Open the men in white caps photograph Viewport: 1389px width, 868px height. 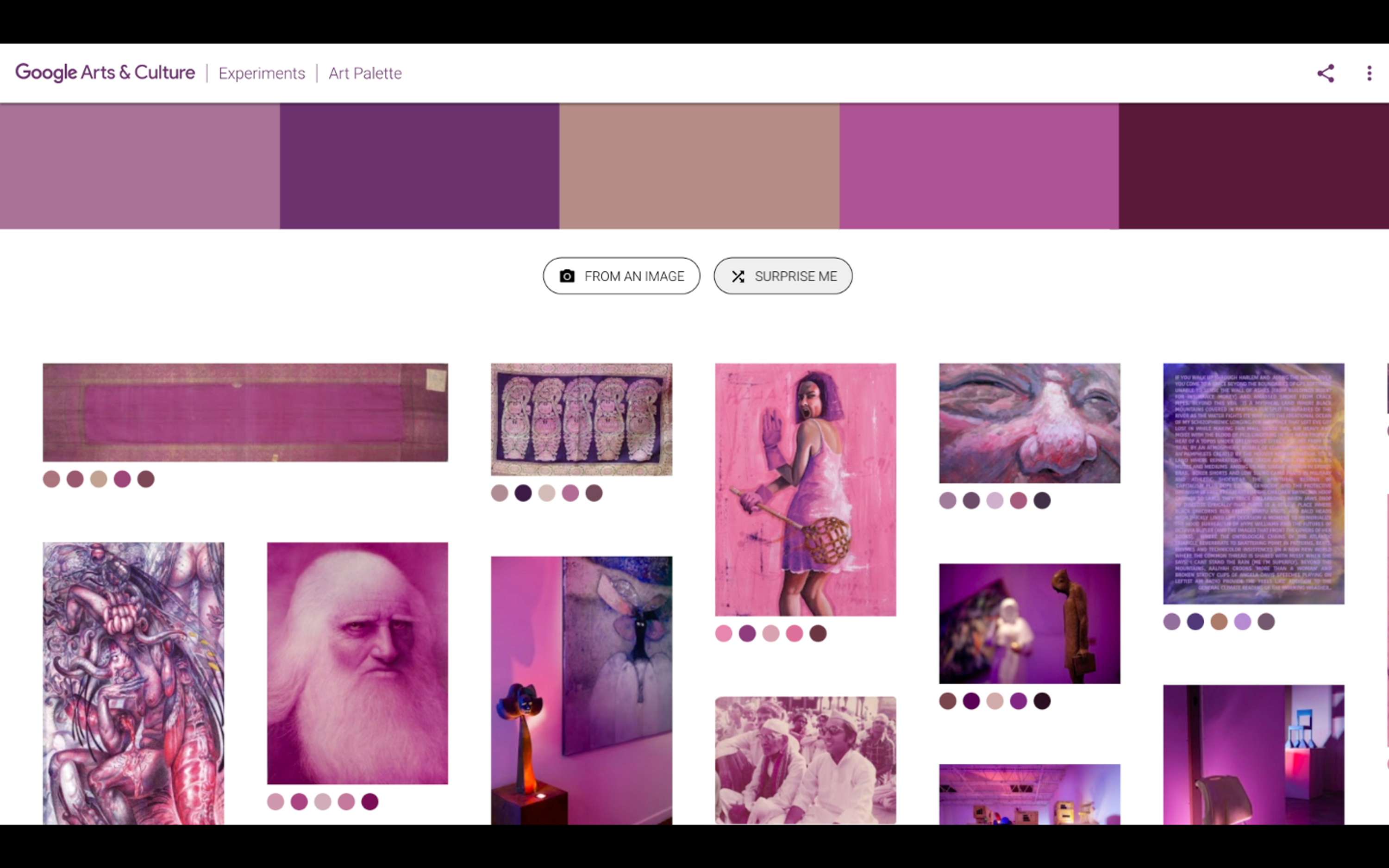point(805,760)
